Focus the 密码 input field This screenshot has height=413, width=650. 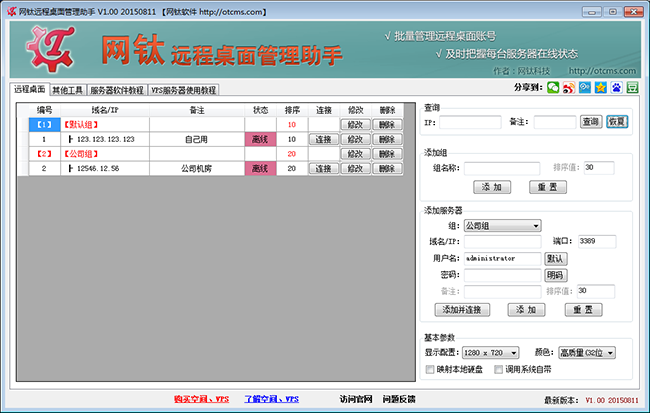tap(502, 275)
